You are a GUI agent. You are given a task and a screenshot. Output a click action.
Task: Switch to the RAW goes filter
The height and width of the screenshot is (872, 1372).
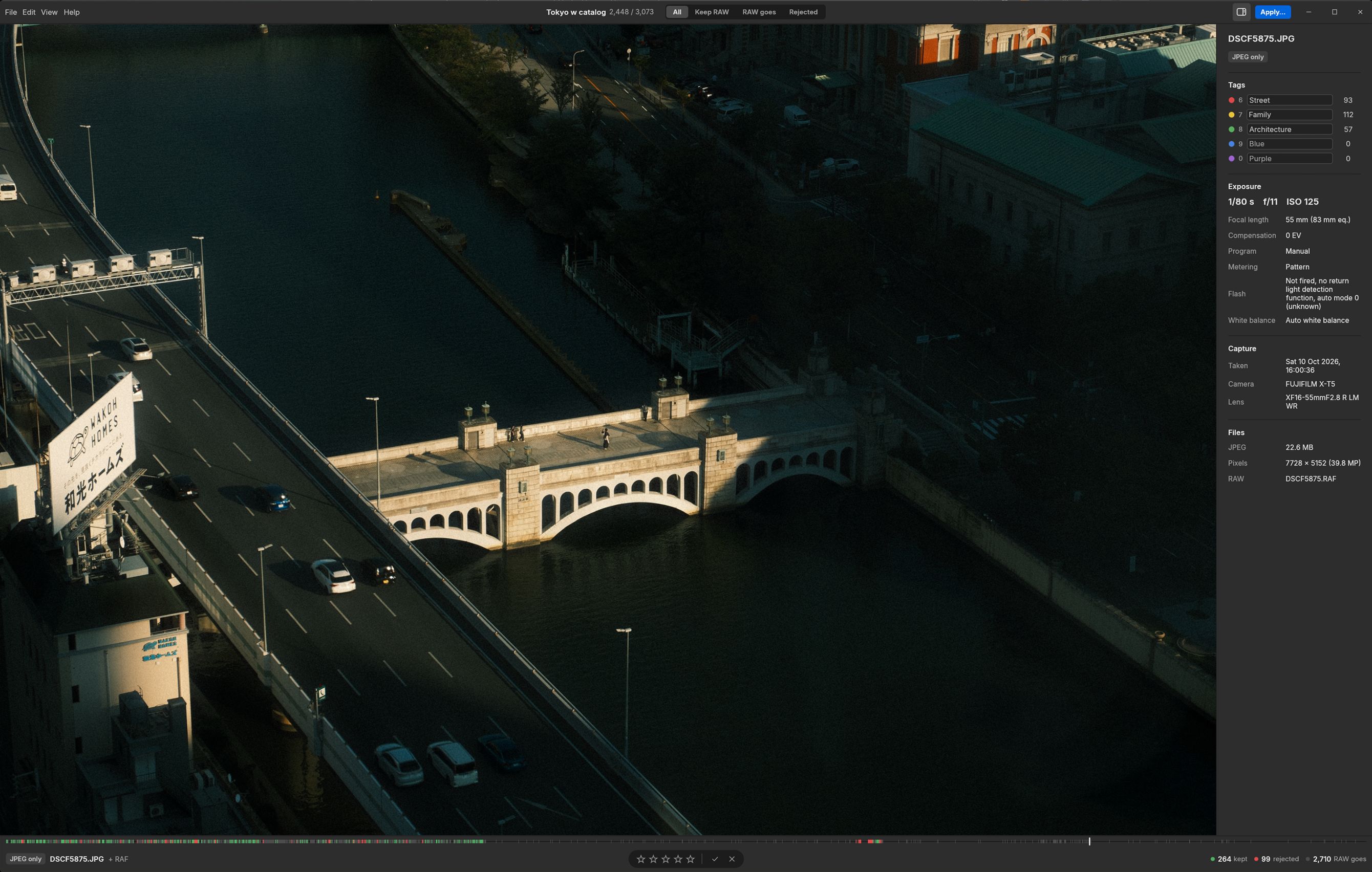coord(759,12)
